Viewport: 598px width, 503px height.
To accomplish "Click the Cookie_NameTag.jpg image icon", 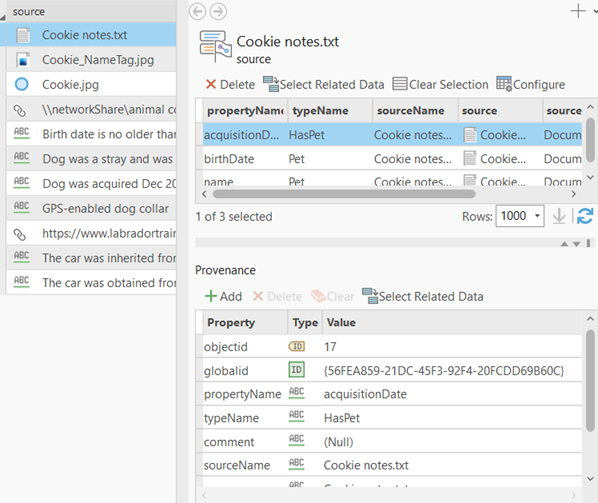I will coord(23,60).
